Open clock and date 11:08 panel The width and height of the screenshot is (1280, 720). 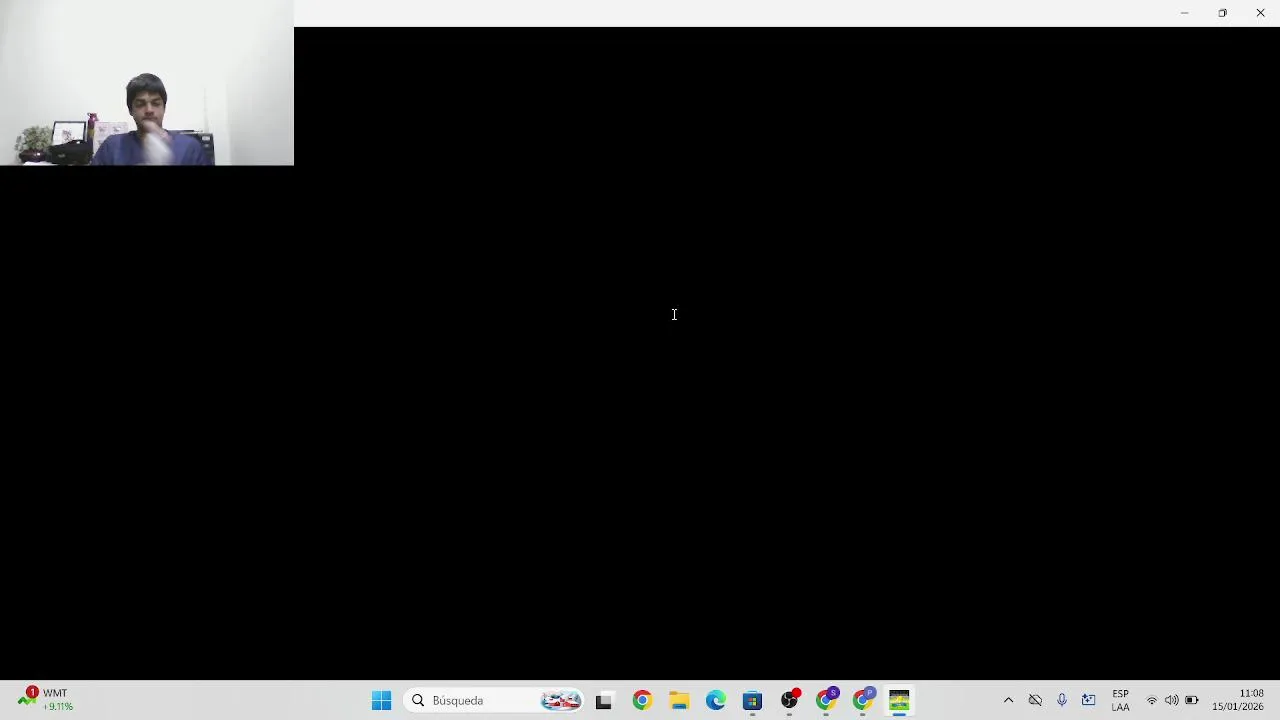click(1238, 701)
